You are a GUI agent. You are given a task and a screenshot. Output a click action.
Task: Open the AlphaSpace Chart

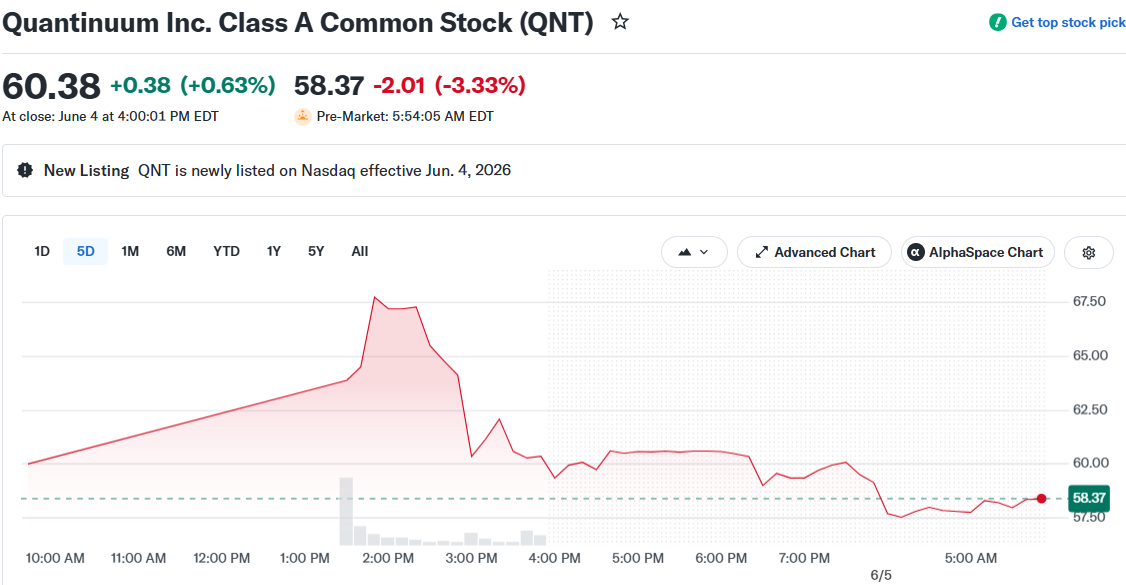click(x=977, y=252)
